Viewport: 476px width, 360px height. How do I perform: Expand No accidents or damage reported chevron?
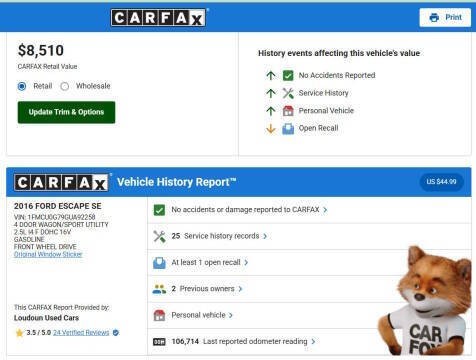click(x=325, y=210)
